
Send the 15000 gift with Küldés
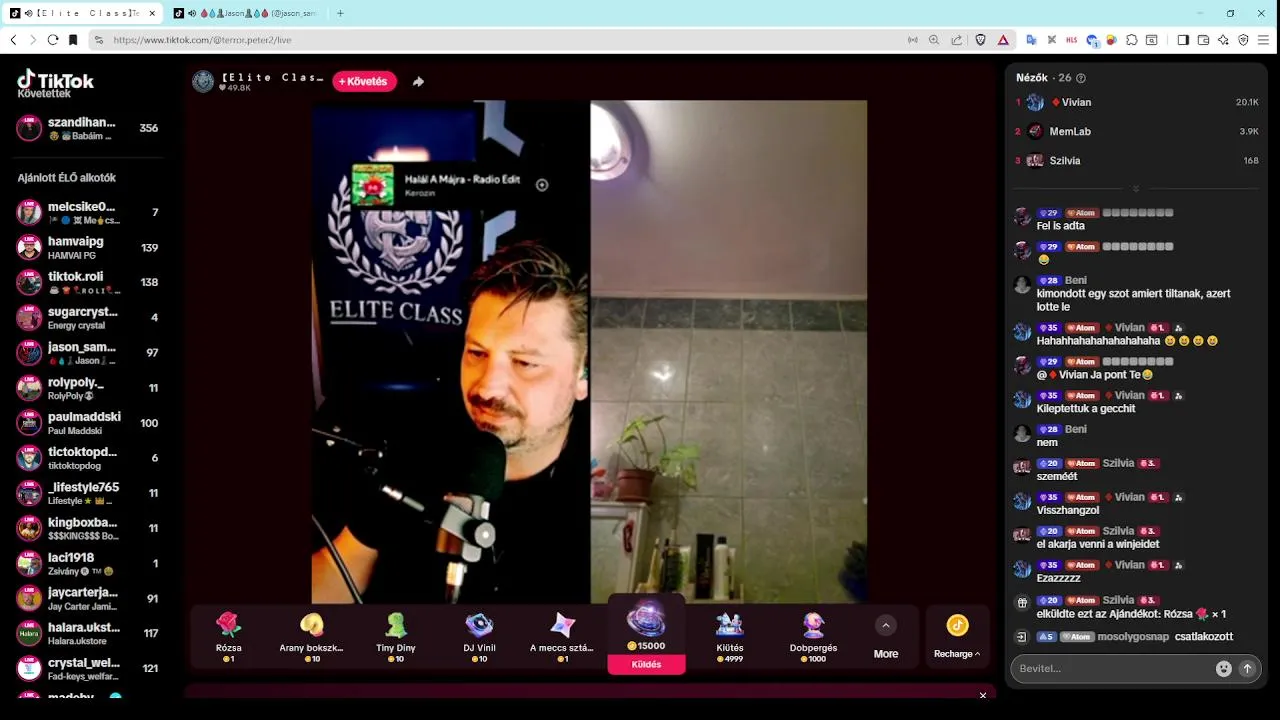tap(647, 664)
